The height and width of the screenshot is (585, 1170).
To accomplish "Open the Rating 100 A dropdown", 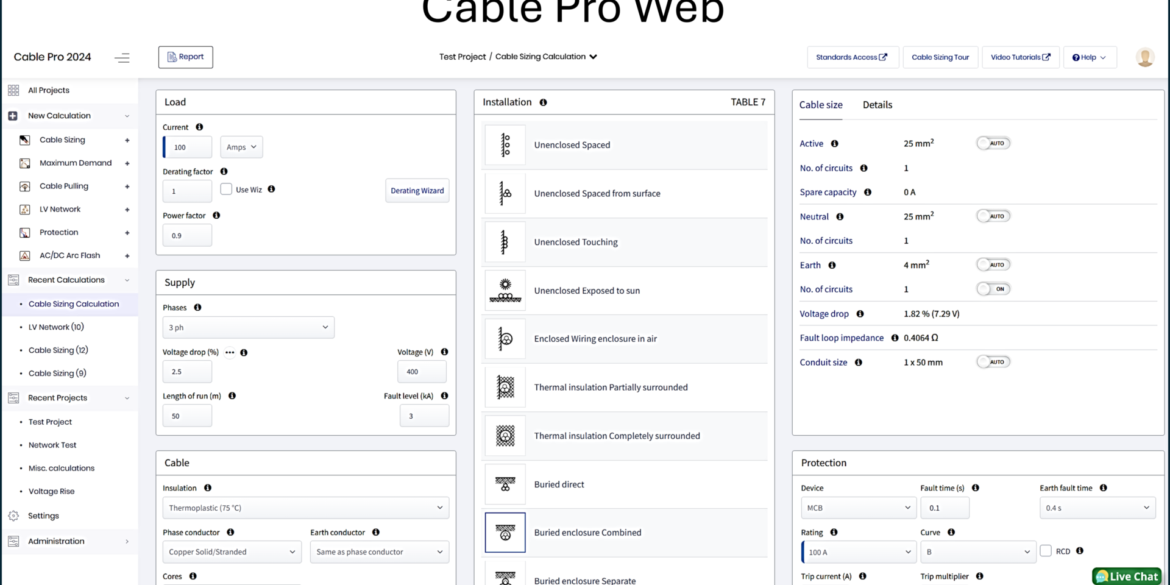I will [859, 552].
